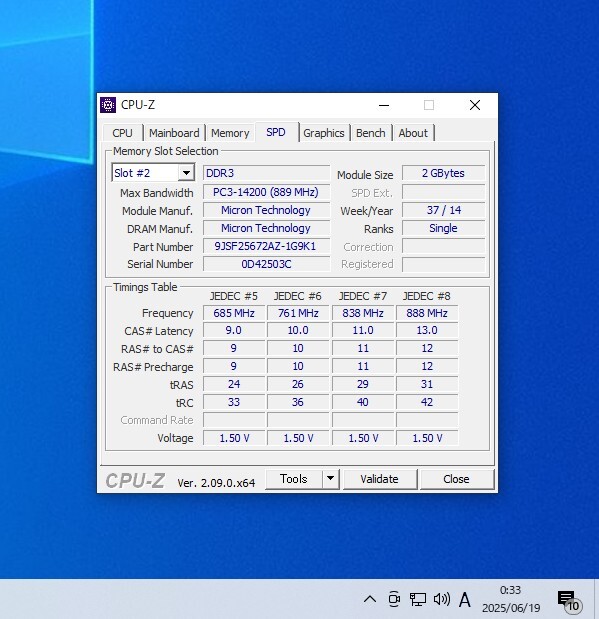
Task: Click the JEDEC #5 voltage 1.50 V cell
Action: (234, 438)
